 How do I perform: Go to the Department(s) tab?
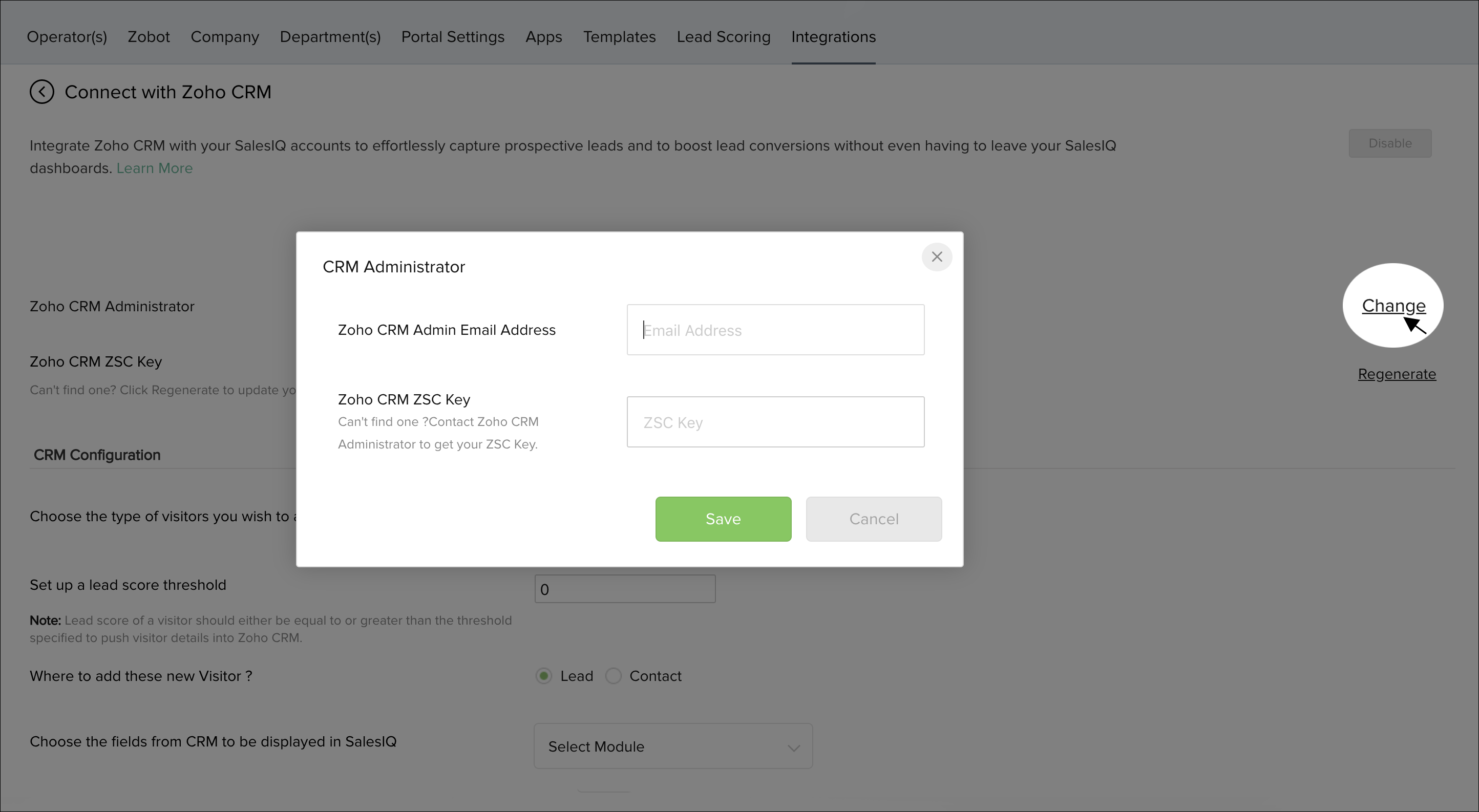(330, 37)
